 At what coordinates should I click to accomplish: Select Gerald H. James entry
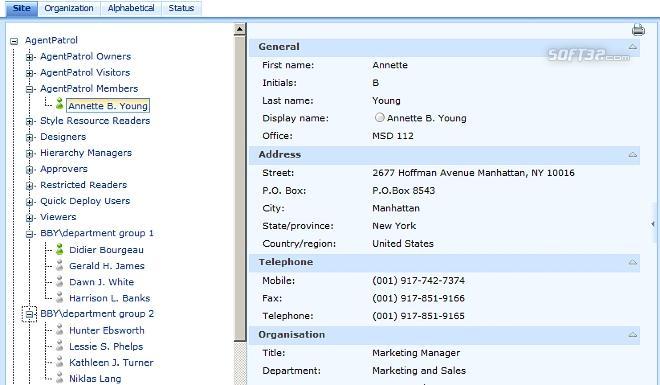(x=107, y=266)
